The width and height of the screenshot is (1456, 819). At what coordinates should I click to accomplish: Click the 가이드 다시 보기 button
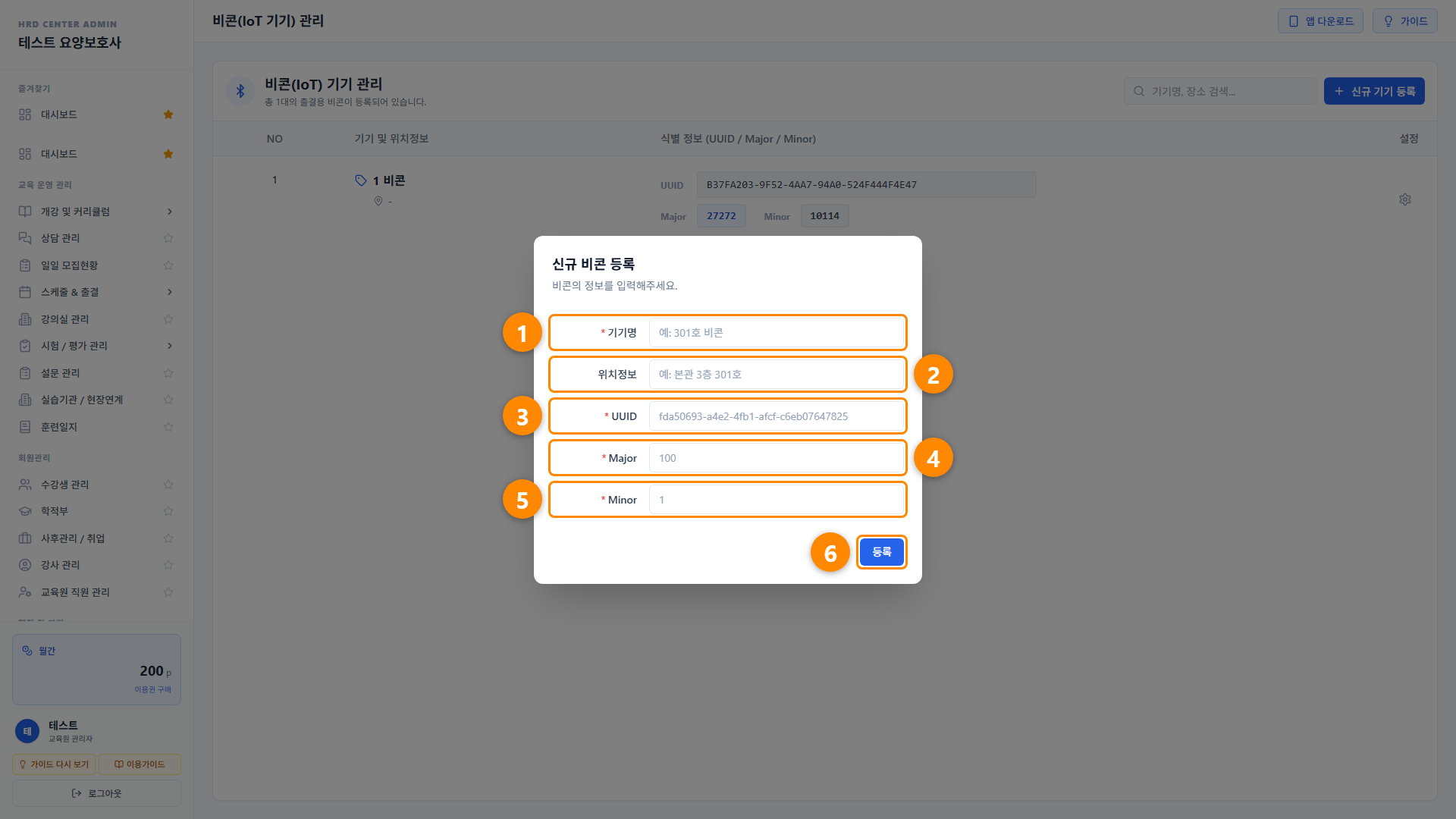point(54,764)
